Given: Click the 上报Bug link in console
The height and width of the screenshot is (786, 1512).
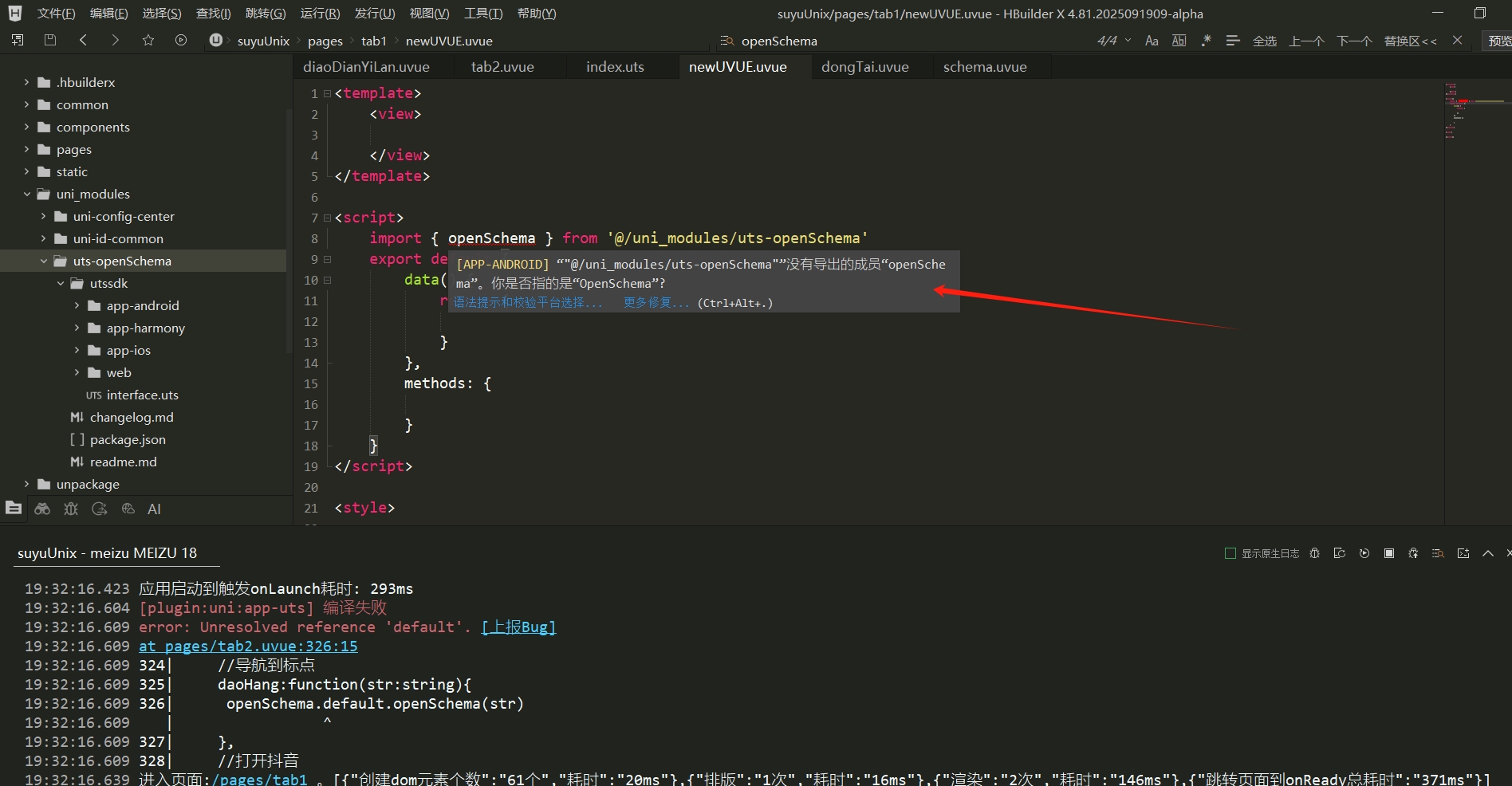Looking at the screenshot, I should [518, 627].
